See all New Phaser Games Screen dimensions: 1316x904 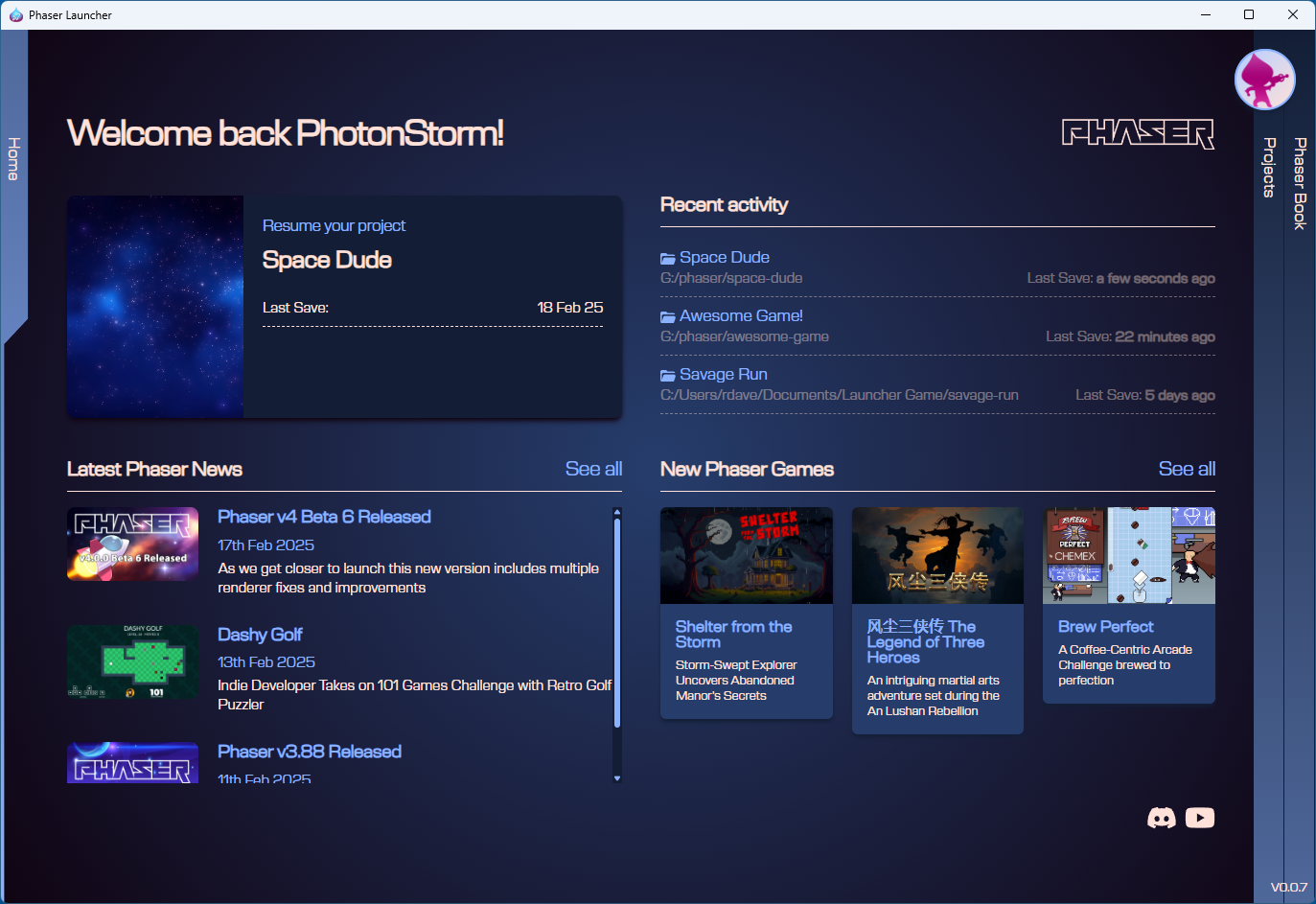point(1187,469)
